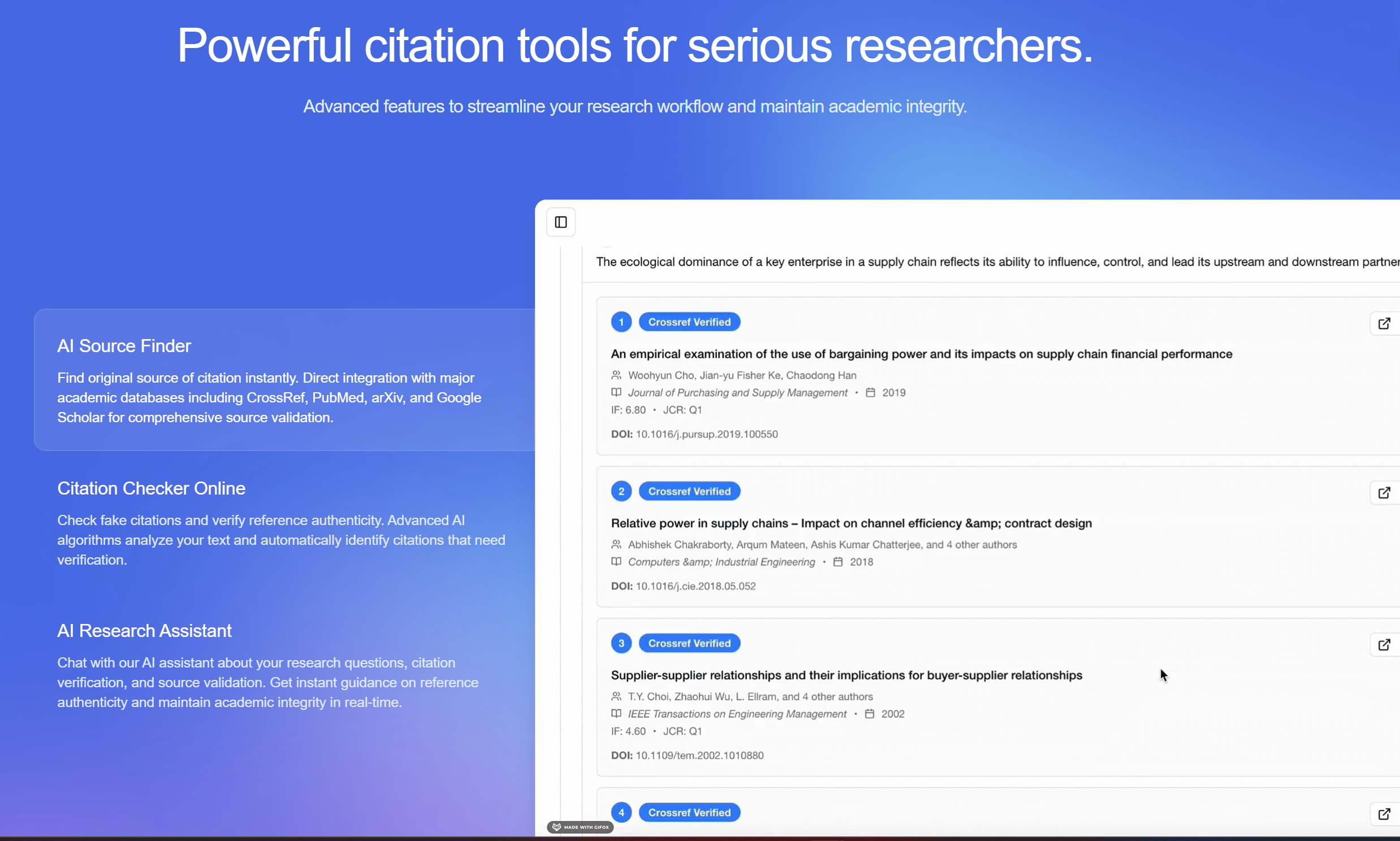1400x841 pixels.
Task: Open the bargaining power paper title
Action: coord(921,354)
